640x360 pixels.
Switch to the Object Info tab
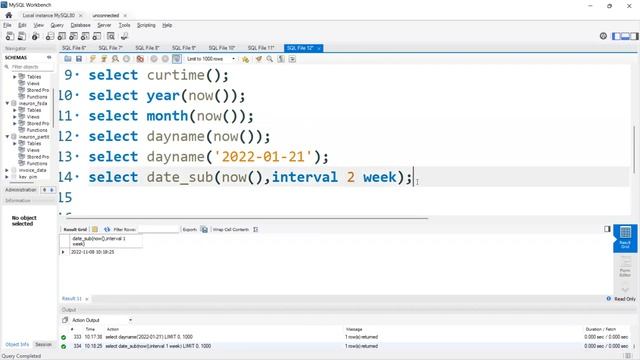click(x=17, y=344)
